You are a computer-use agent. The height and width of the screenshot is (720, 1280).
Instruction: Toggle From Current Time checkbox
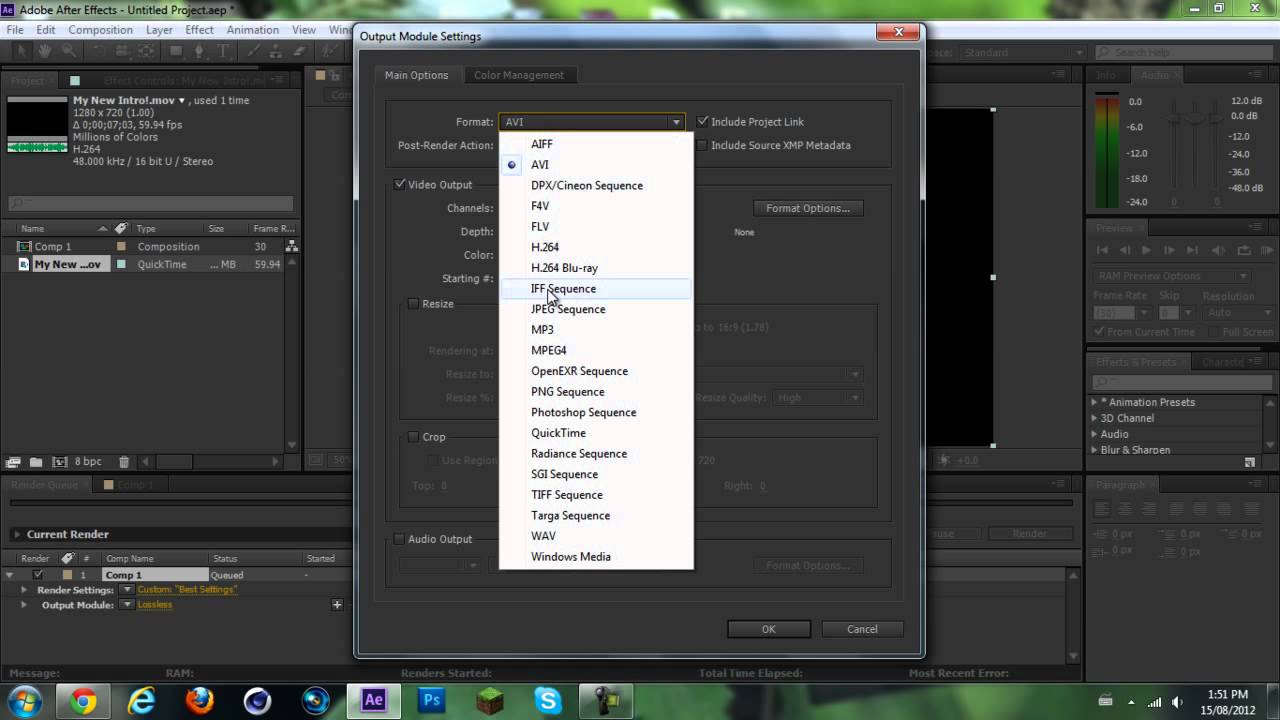tap(1099, 332)
